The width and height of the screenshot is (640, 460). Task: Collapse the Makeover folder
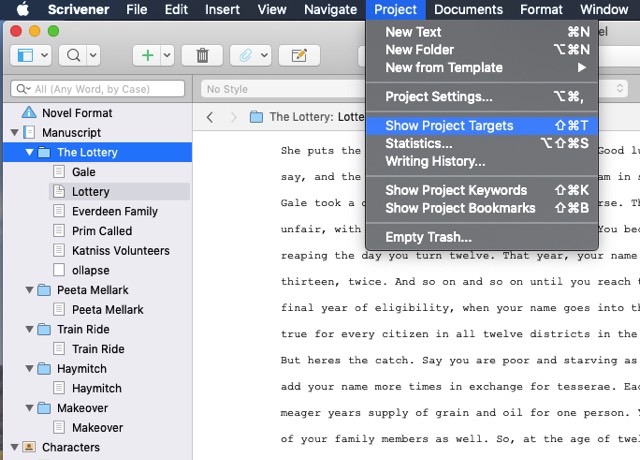29,408
